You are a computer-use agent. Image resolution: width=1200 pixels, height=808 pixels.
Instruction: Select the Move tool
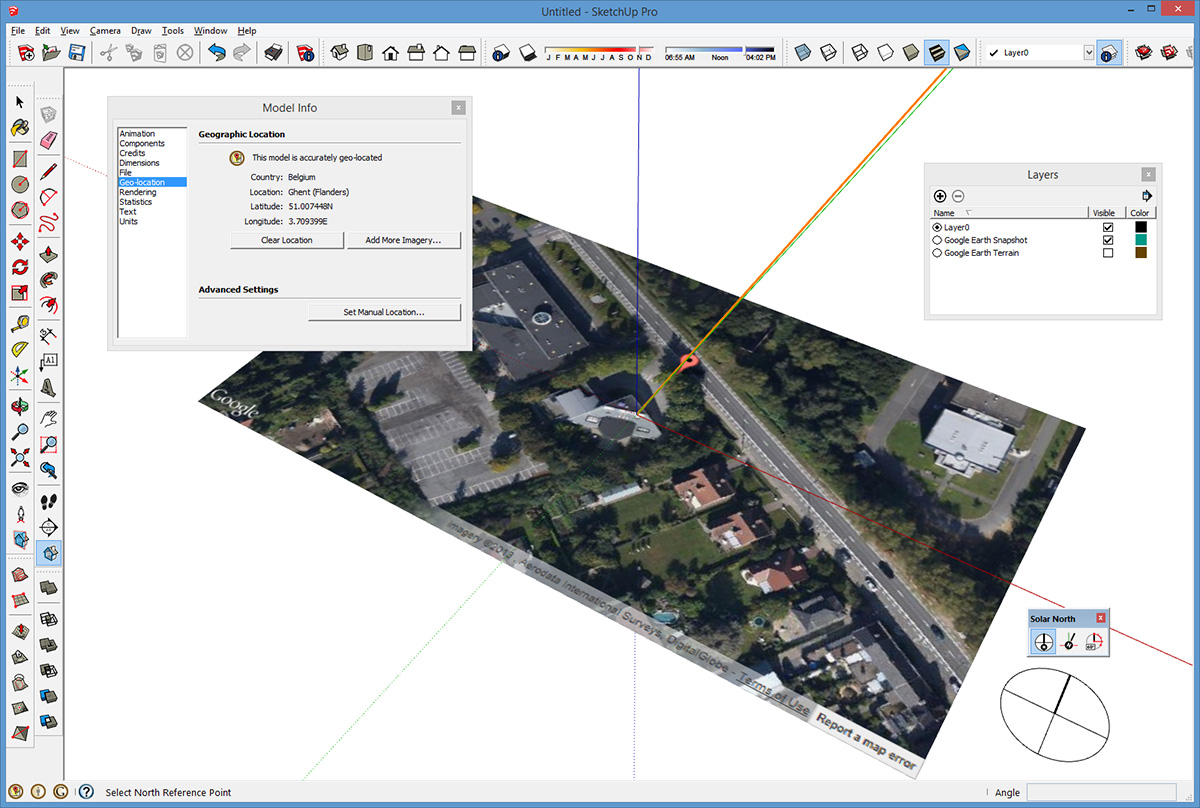tap(19, 241)
